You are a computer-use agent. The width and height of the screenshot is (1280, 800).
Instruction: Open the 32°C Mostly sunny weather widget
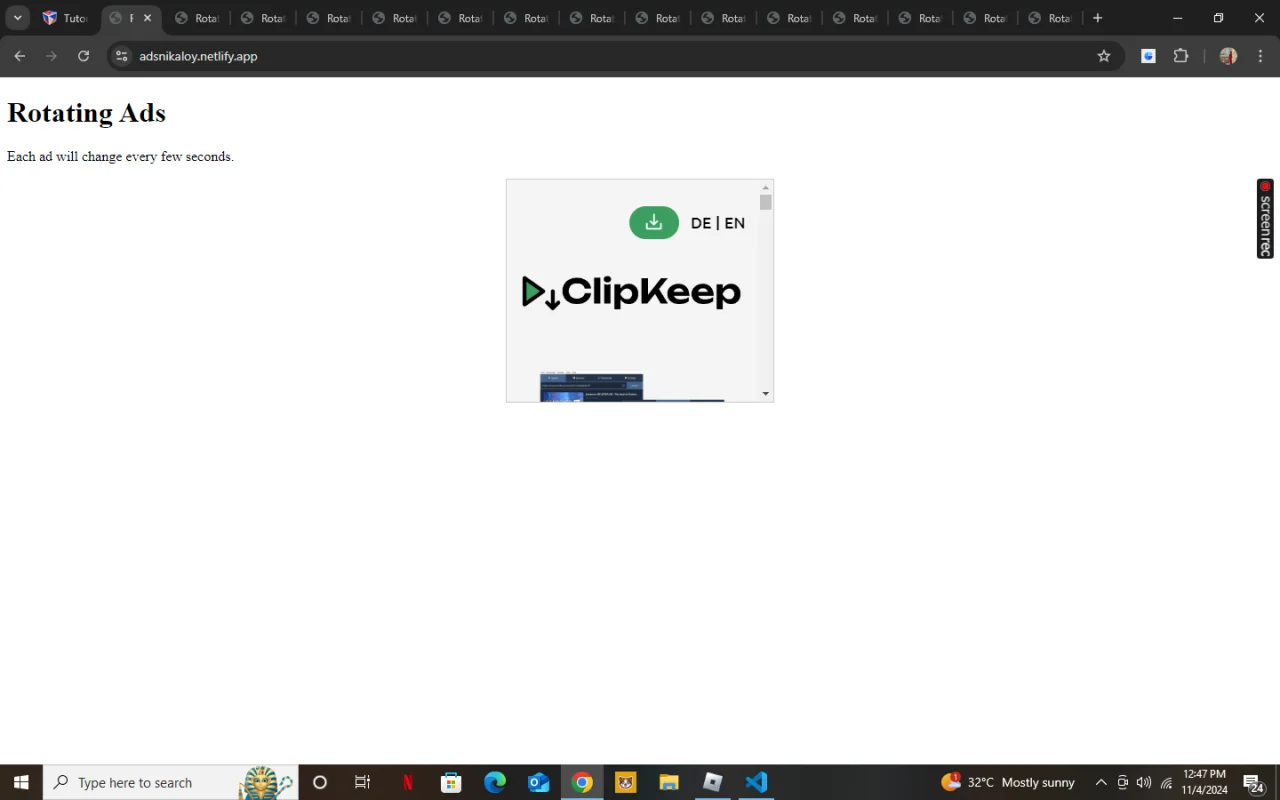click(1008, 782)
